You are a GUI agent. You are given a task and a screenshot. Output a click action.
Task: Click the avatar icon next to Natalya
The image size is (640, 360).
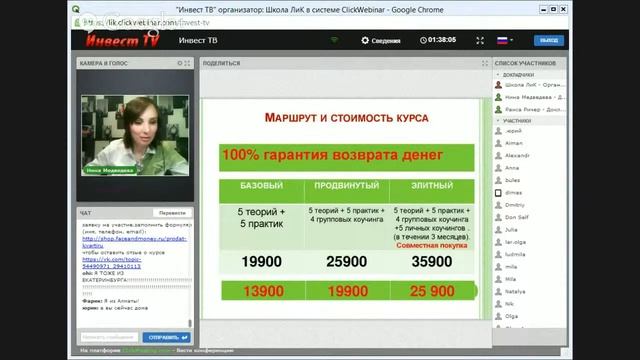tap(498, 291)
